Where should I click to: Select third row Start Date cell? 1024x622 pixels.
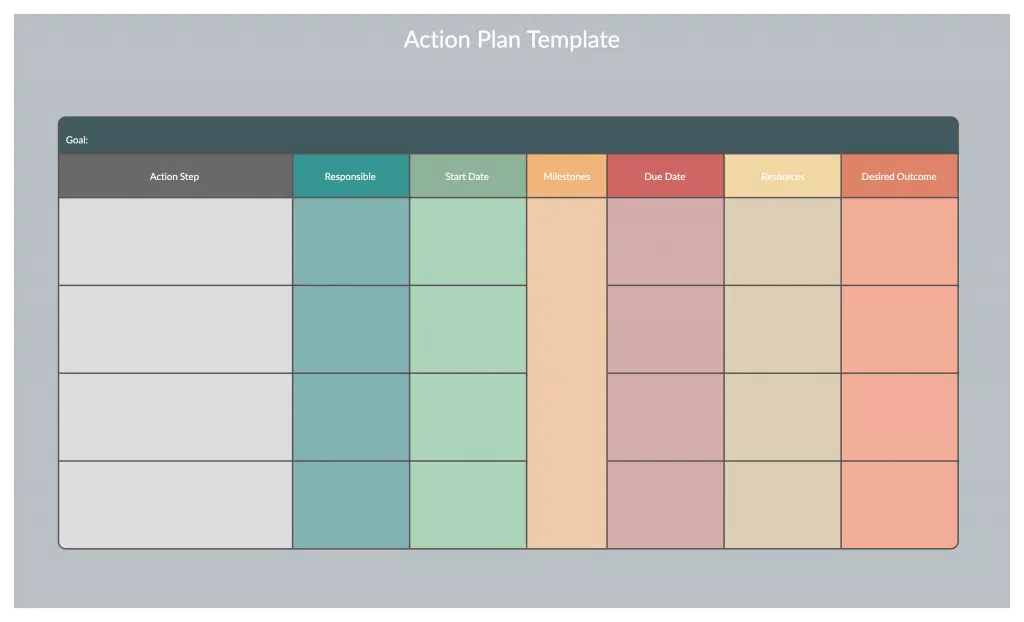(x=468, y=417)
